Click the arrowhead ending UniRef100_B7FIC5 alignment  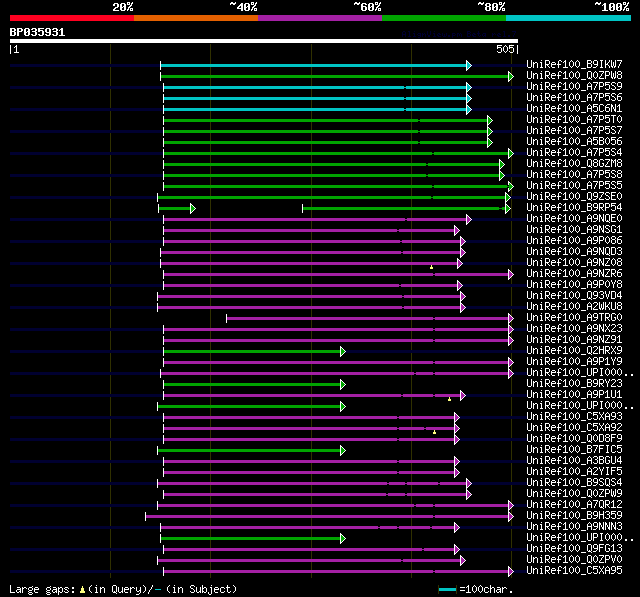point(343,451)
